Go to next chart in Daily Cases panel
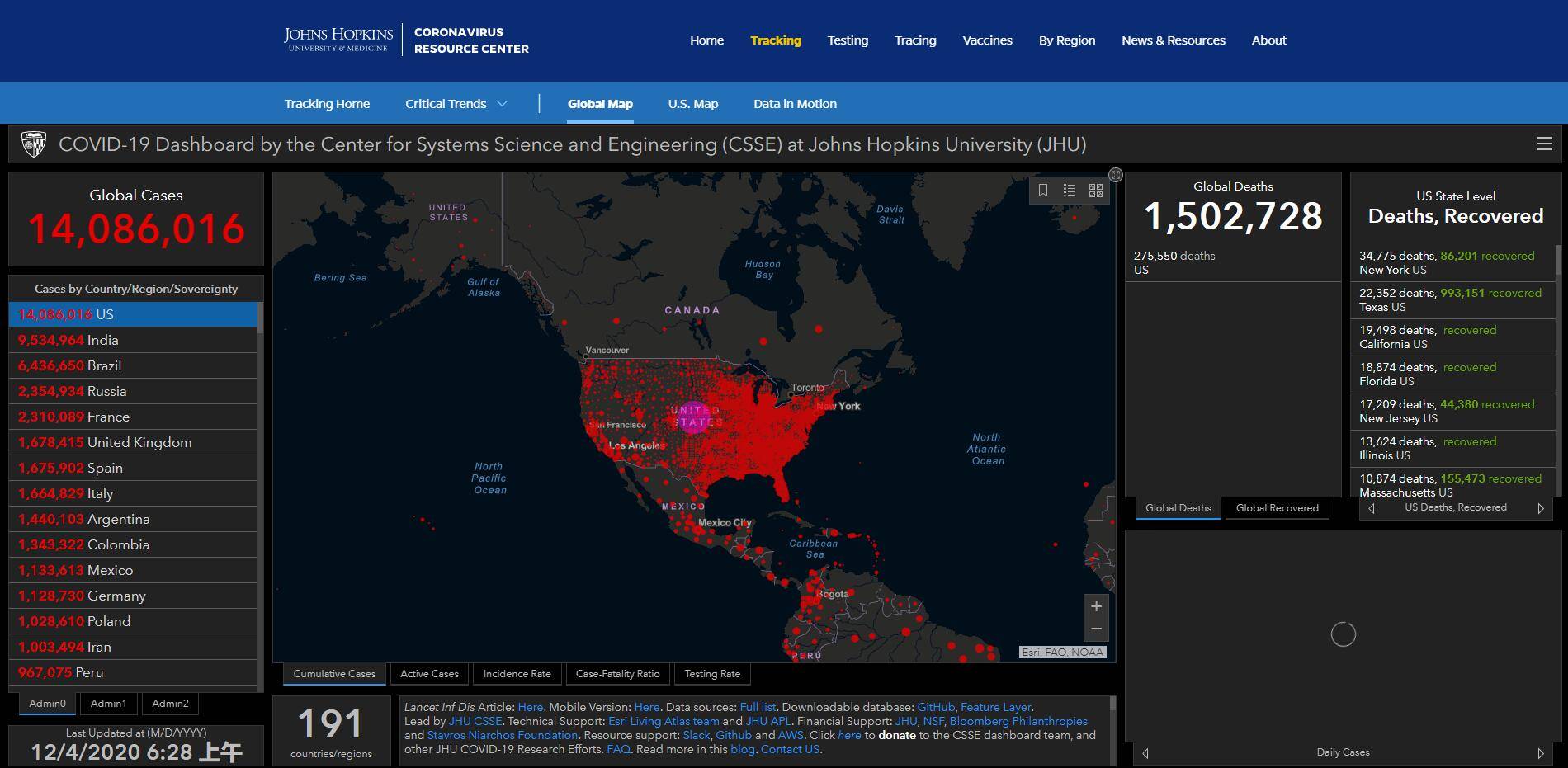 point(1540,753)
